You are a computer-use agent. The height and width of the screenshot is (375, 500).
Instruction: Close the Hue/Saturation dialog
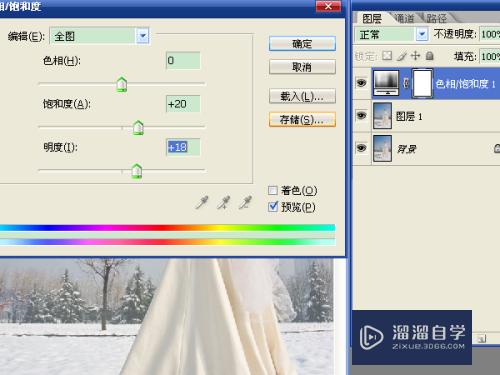(x=328, y=6)
